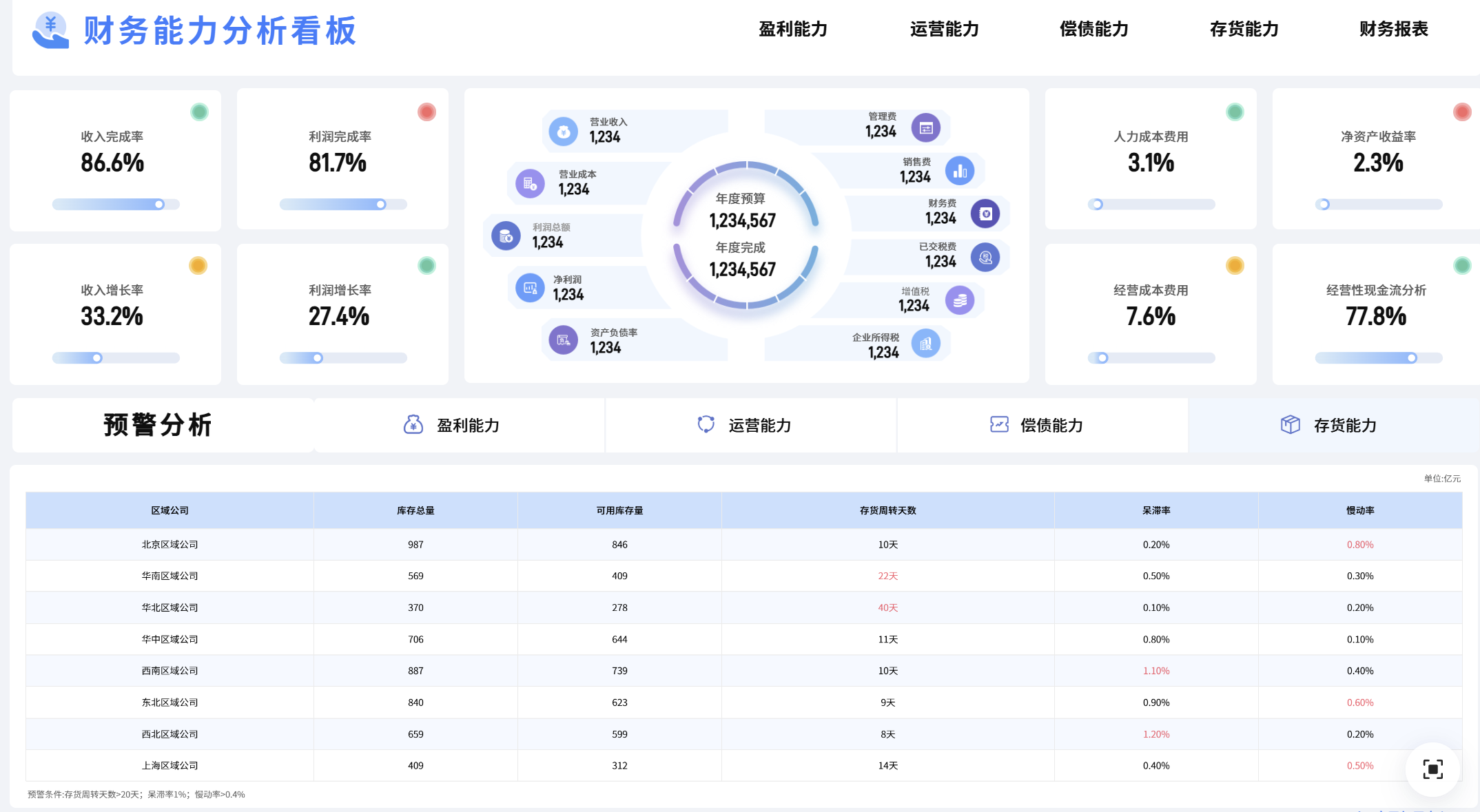Click the 东北区域公司 row name
The image size is (1480, 812).
pos(169,702)
